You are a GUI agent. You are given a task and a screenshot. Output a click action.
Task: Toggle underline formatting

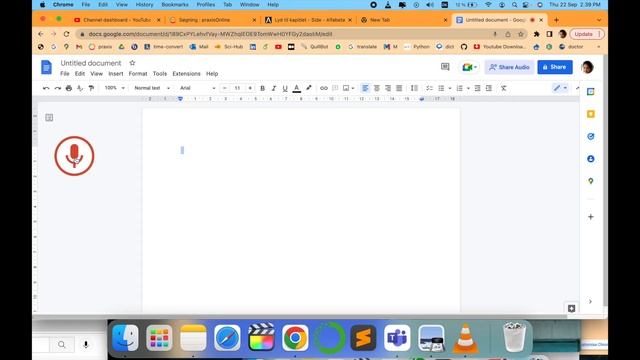tap(285, 88)
